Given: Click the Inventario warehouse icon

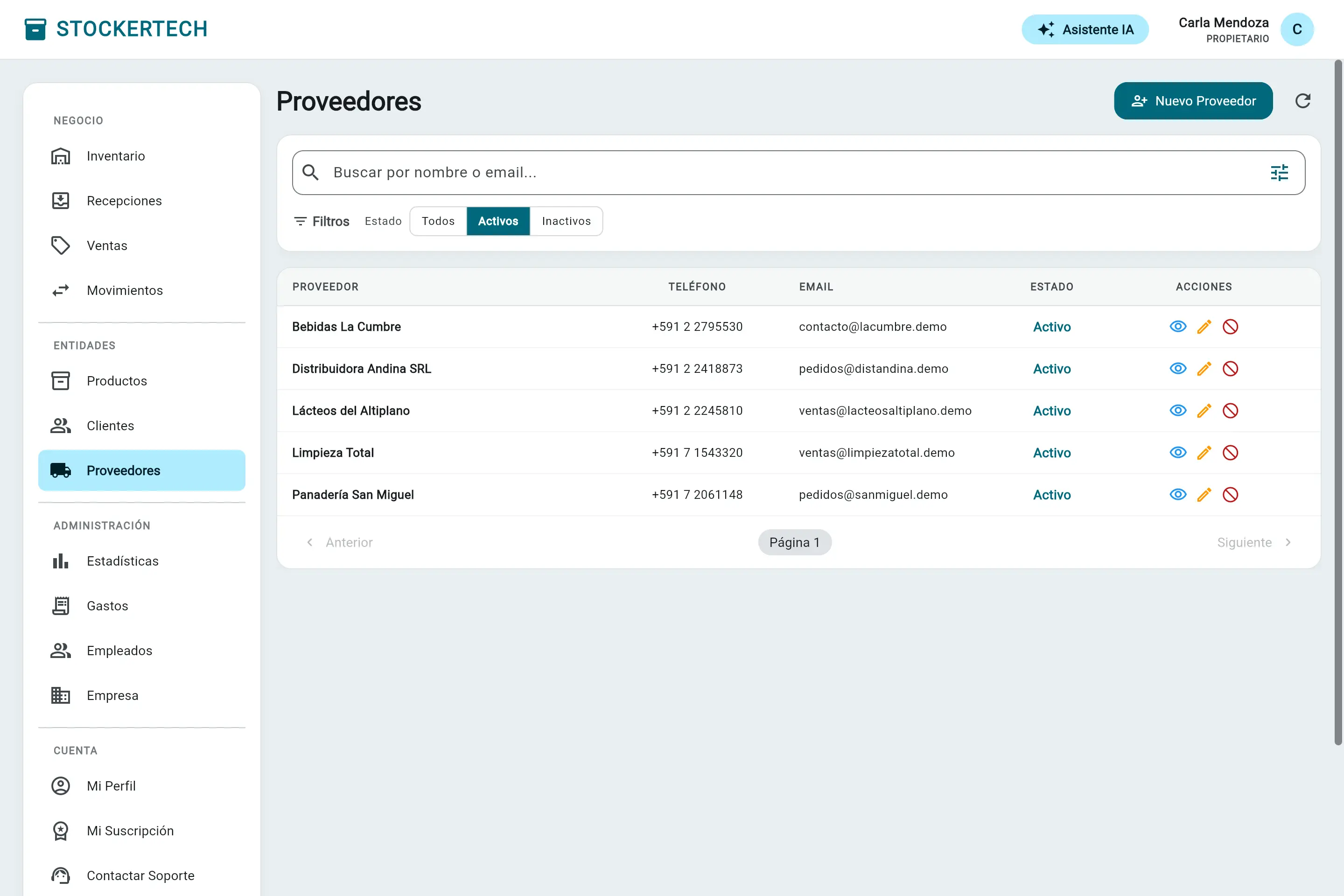Looking at the screenshot, I should click(61, 156).
